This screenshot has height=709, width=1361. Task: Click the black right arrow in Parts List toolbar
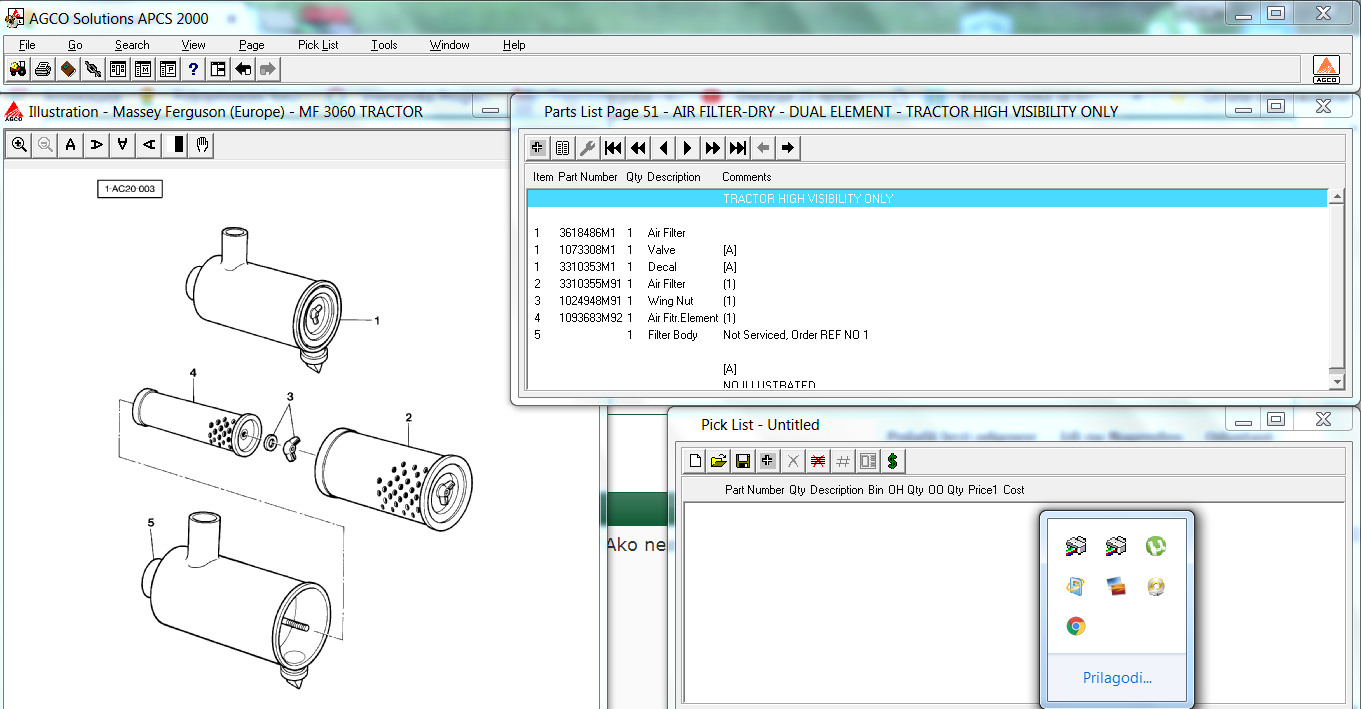788,148
